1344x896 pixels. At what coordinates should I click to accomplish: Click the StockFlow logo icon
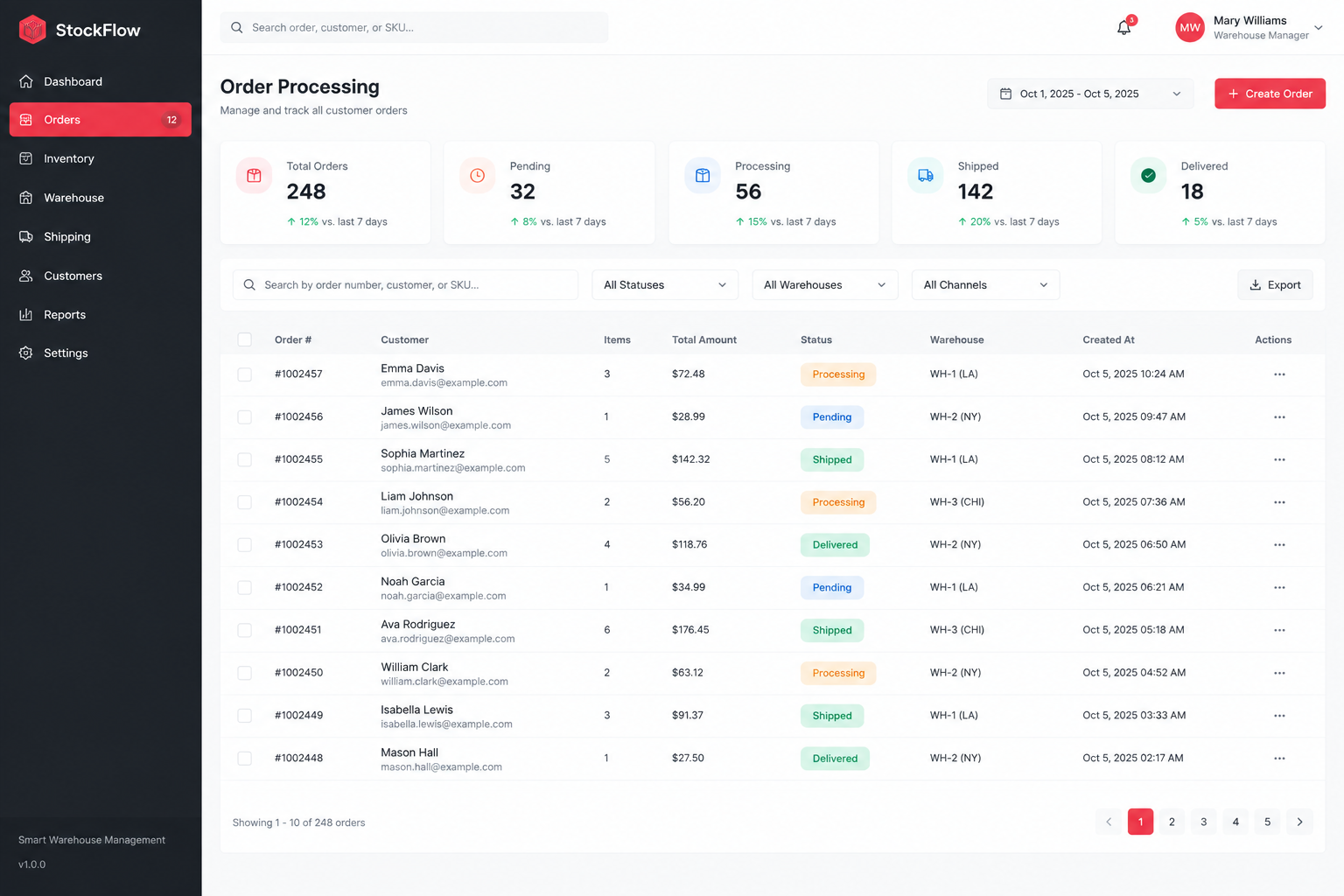click(x=32, y=30)
